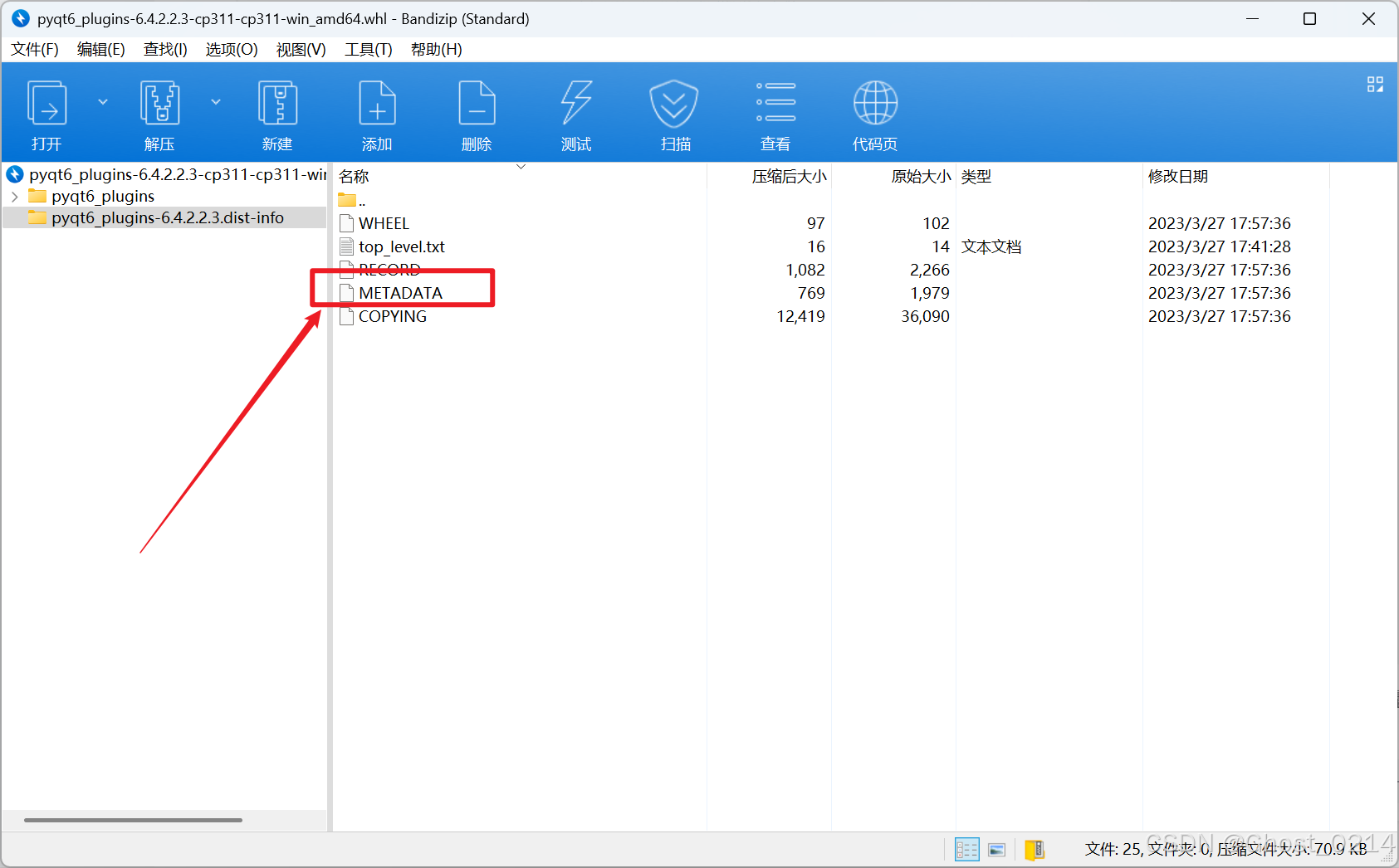
Task: Click the Delete (删除) toolbar icon
Action: 477,103
